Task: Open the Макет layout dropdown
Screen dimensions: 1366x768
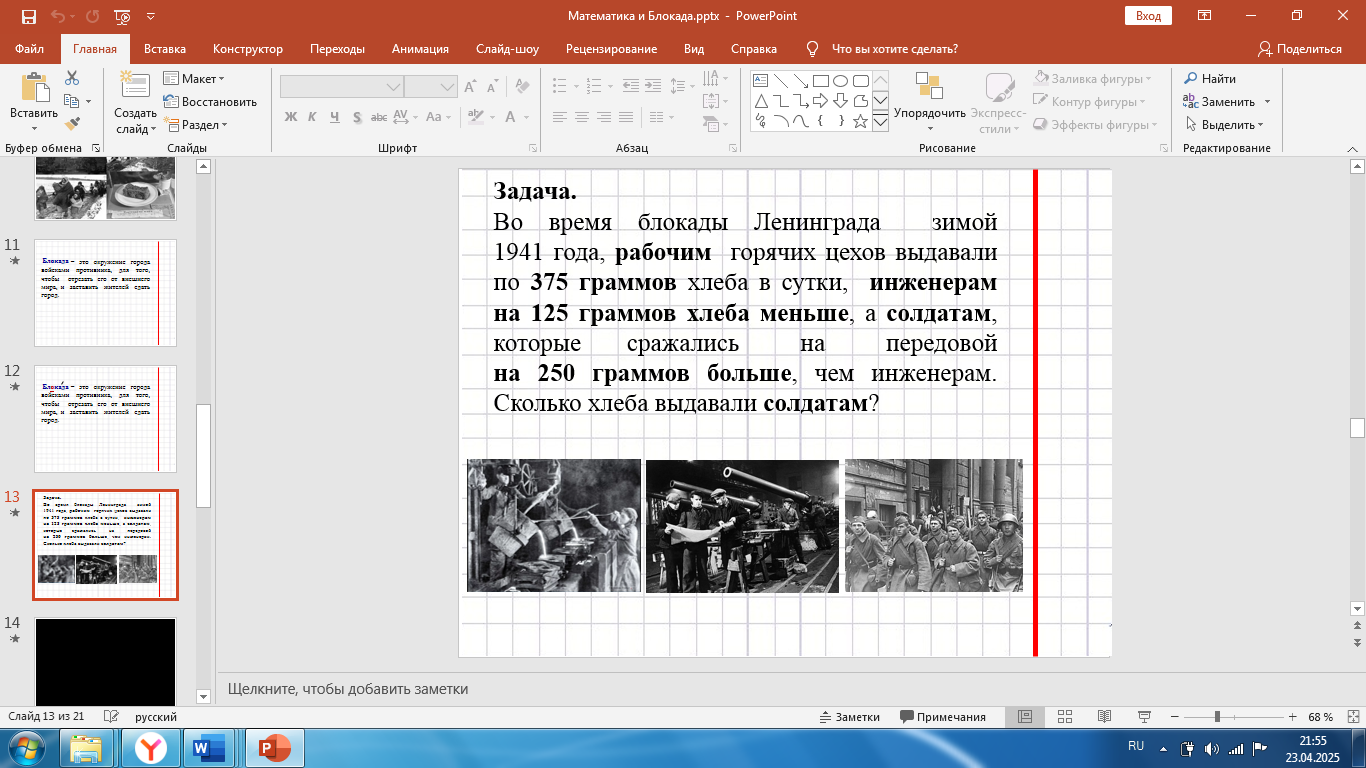Action: coord(195,79)
